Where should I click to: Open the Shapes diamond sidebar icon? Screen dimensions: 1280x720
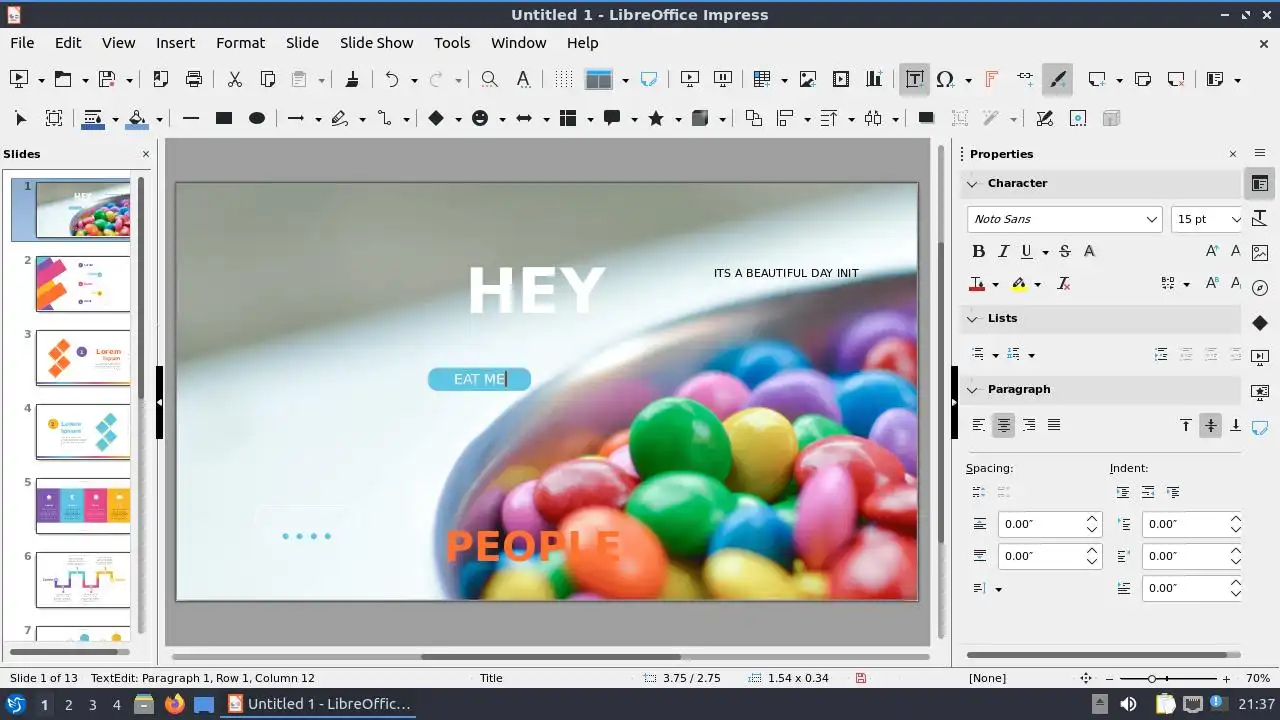click(x=1260, y=322)
